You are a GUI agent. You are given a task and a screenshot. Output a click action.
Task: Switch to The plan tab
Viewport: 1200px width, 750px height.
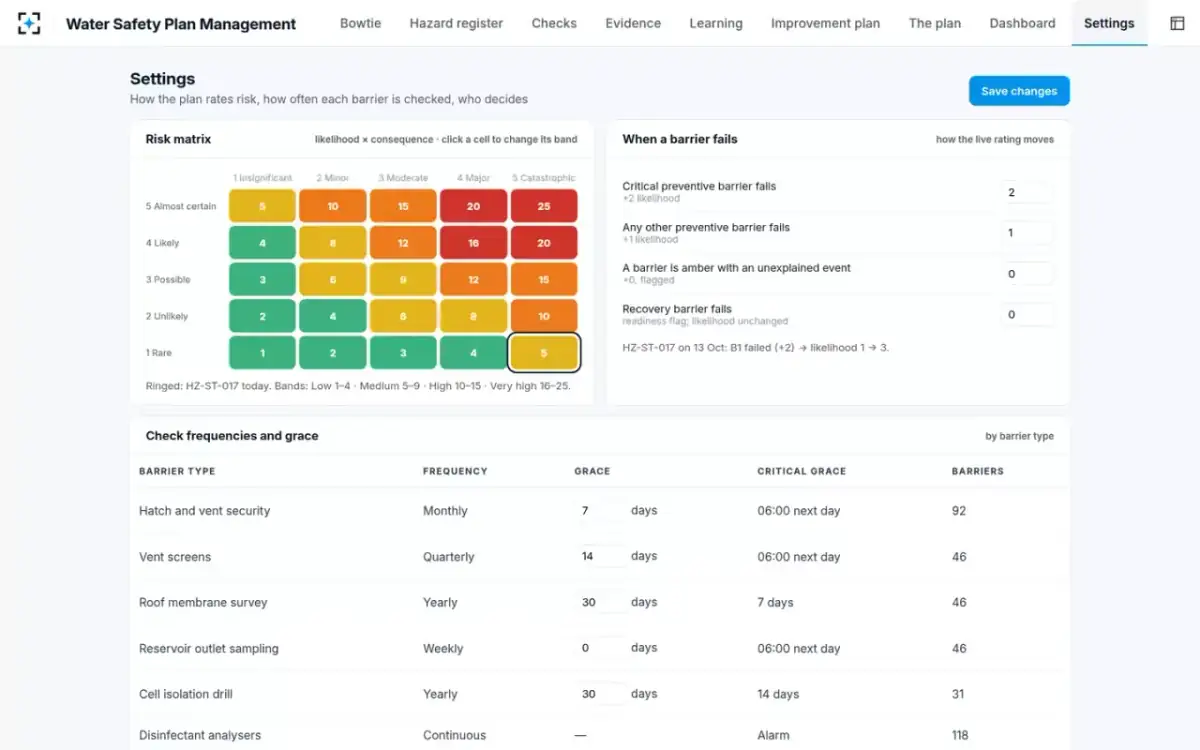[935, 23]
